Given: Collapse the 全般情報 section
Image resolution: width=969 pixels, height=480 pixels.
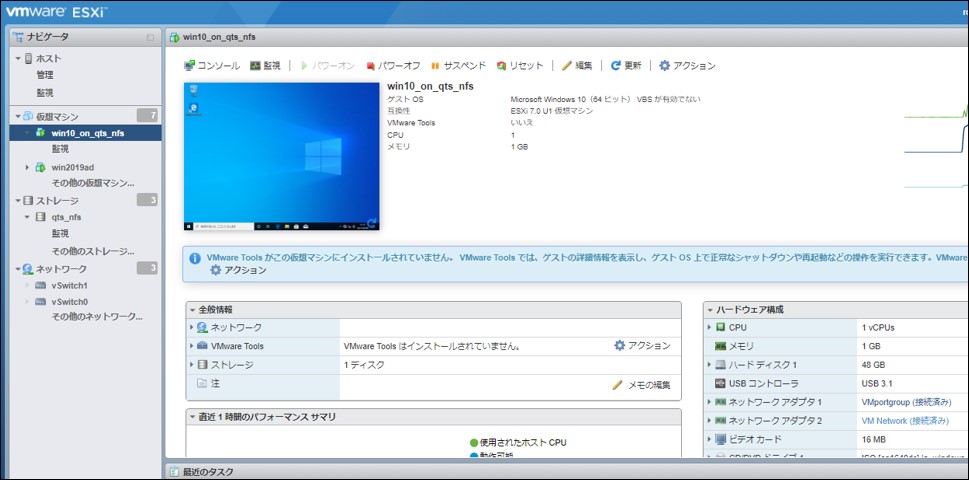Looking at the screenshot, I should (192, 310).
